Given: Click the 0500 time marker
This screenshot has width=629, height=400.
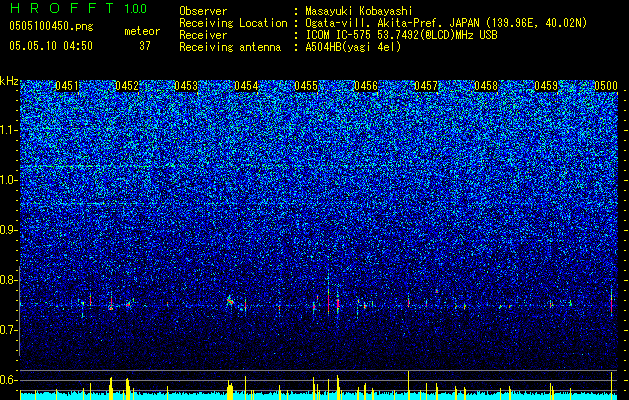Looking at the screenshot, I should tap(606, 86).
